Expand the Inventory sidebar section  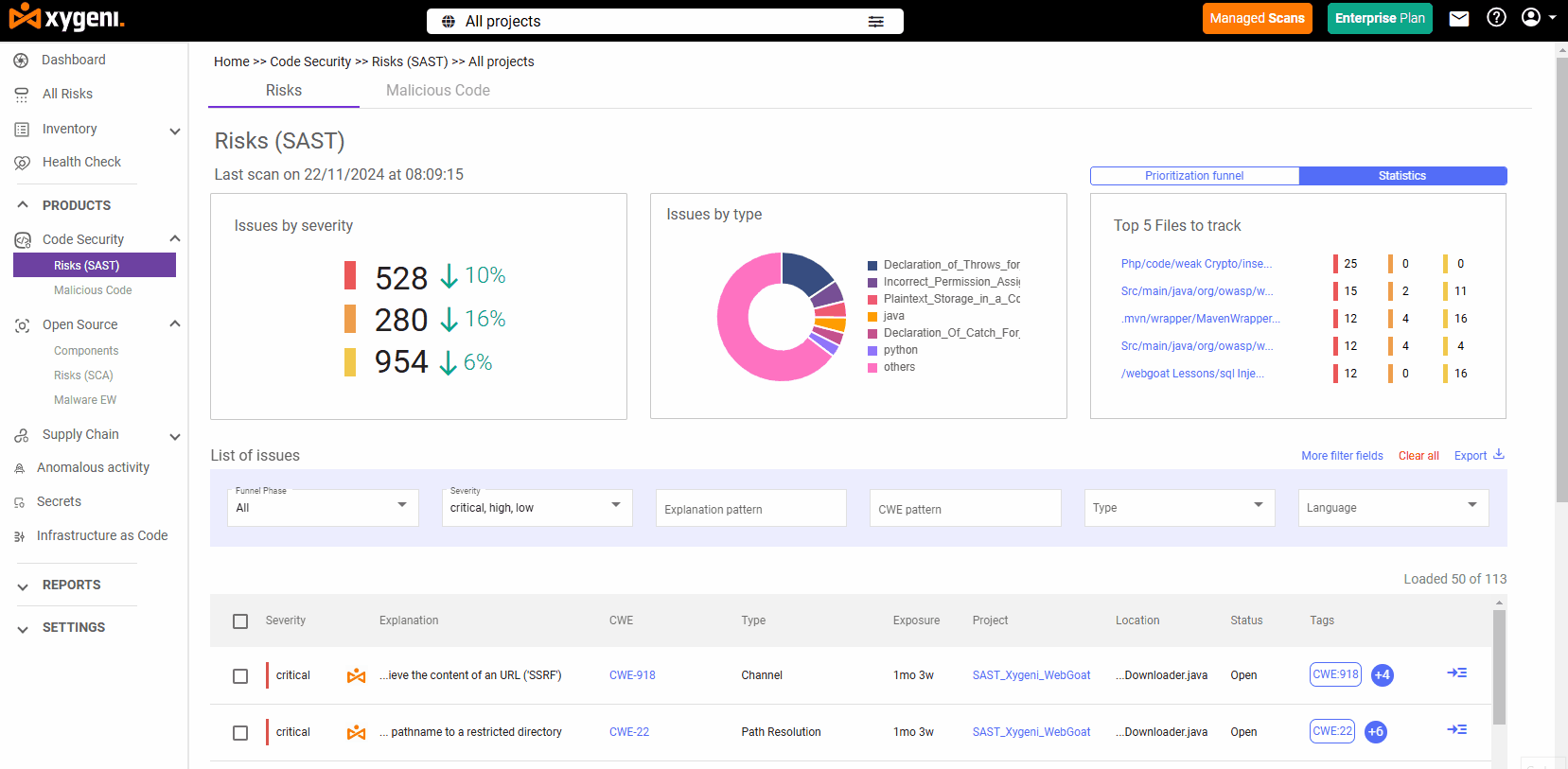click(174, 131)
